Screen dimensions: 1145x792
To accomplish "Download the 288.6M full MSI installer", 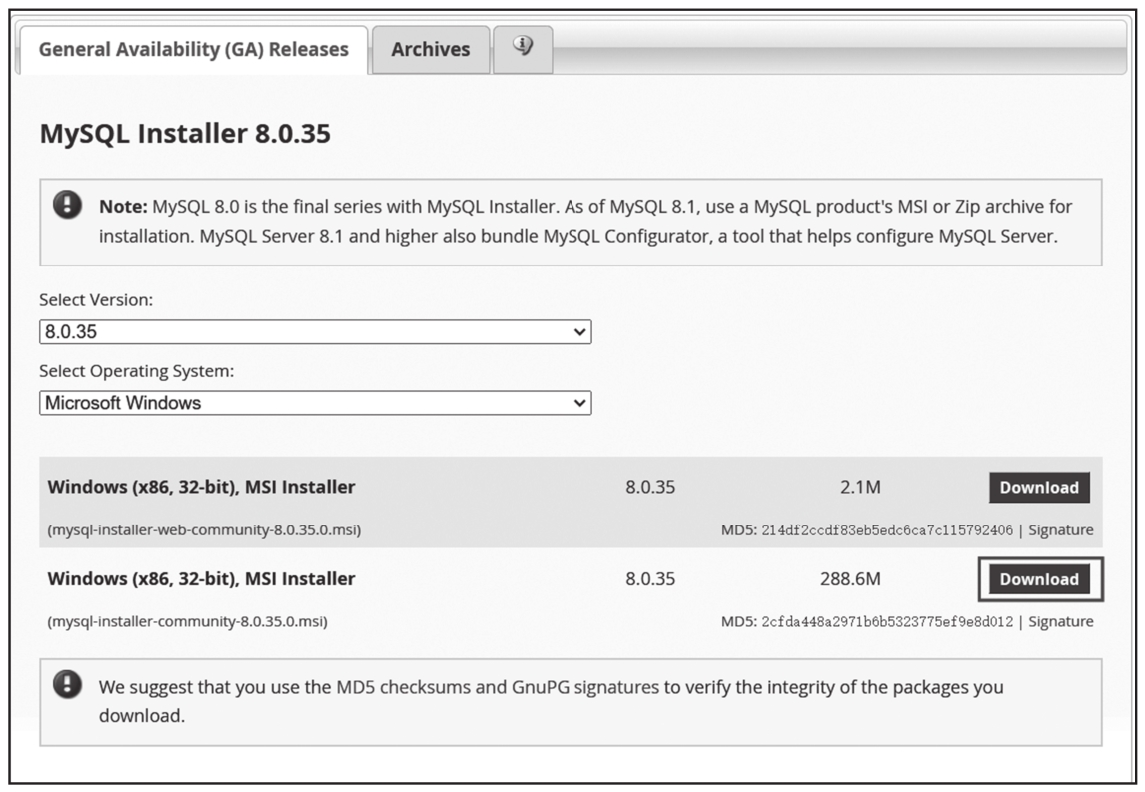I will (1039, 579).
